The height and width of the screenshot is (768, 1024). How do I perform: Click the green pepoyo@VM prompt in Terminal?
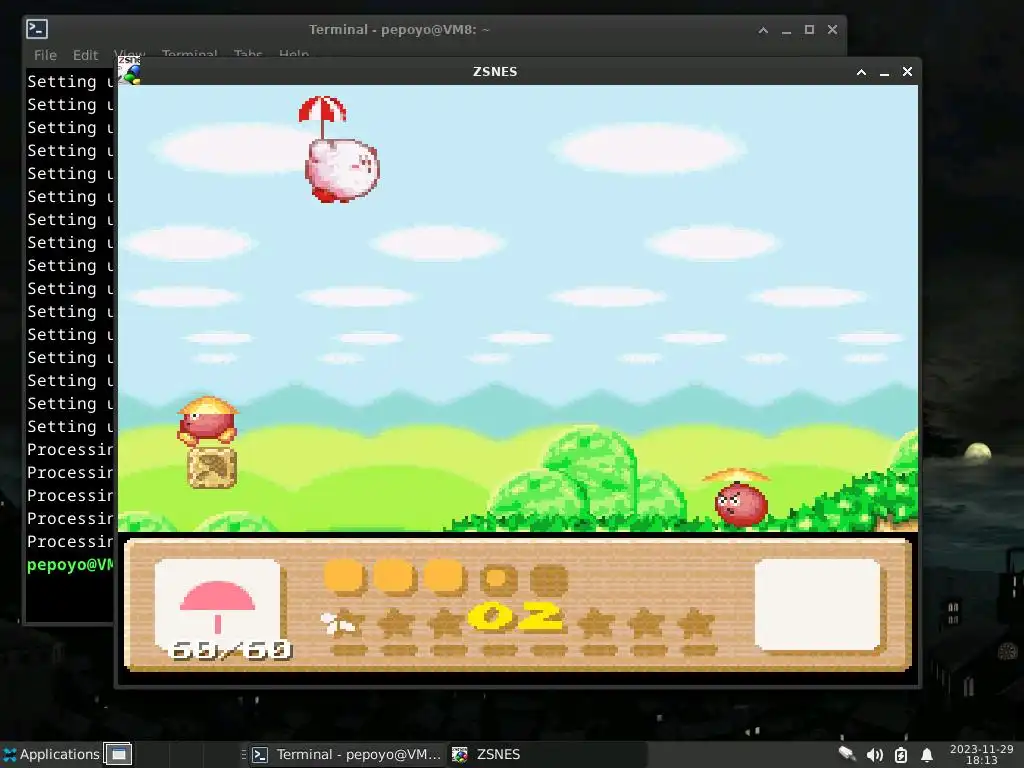[x=71, y=565]
